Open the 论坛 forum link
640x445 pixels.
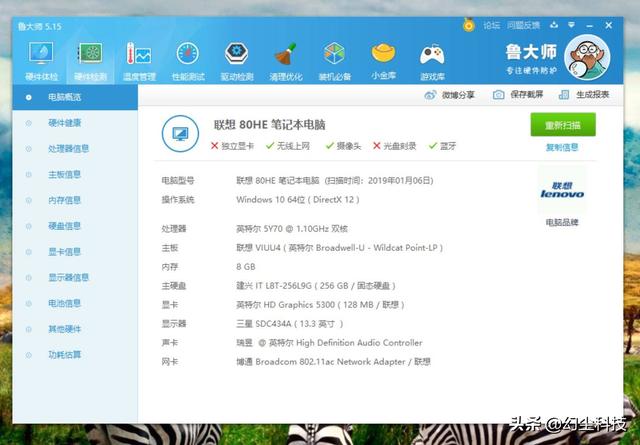pos(491,25)
